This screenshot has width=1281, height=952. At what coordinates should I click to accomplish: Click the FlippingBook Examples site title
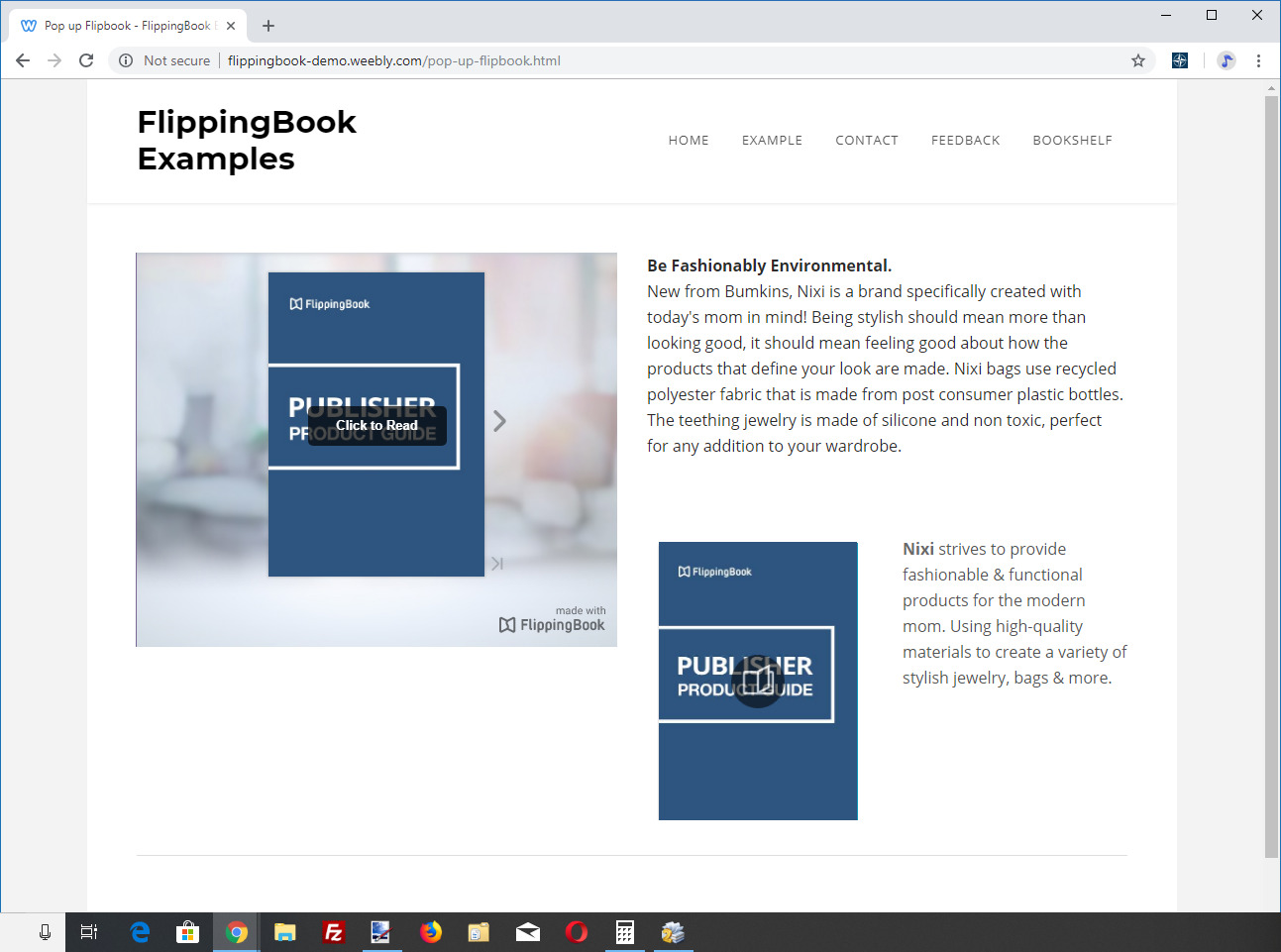[247, 140]
